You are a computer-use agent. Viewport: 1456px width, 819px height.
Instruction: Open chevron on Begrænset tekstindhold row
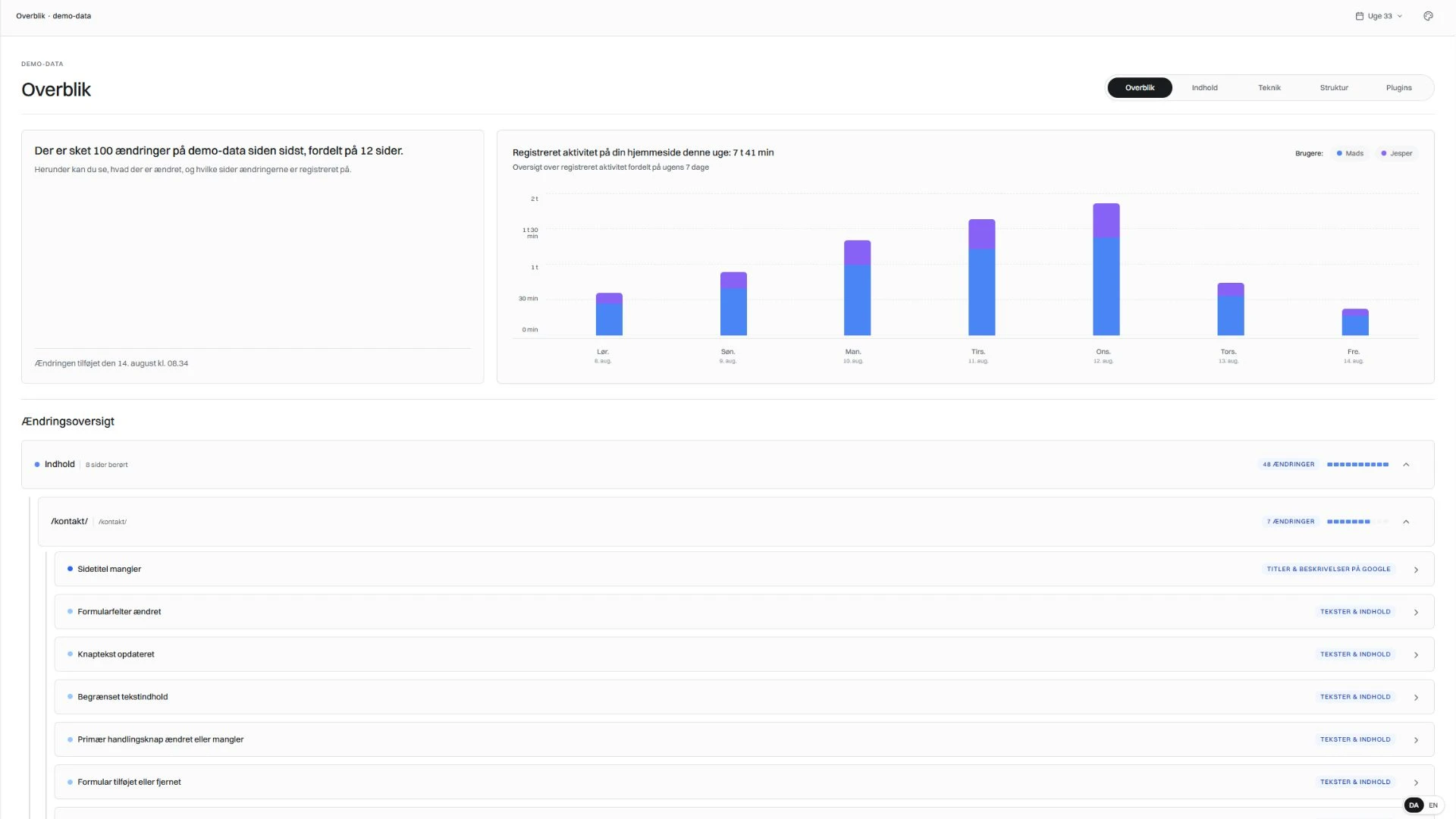(1416, 697)
